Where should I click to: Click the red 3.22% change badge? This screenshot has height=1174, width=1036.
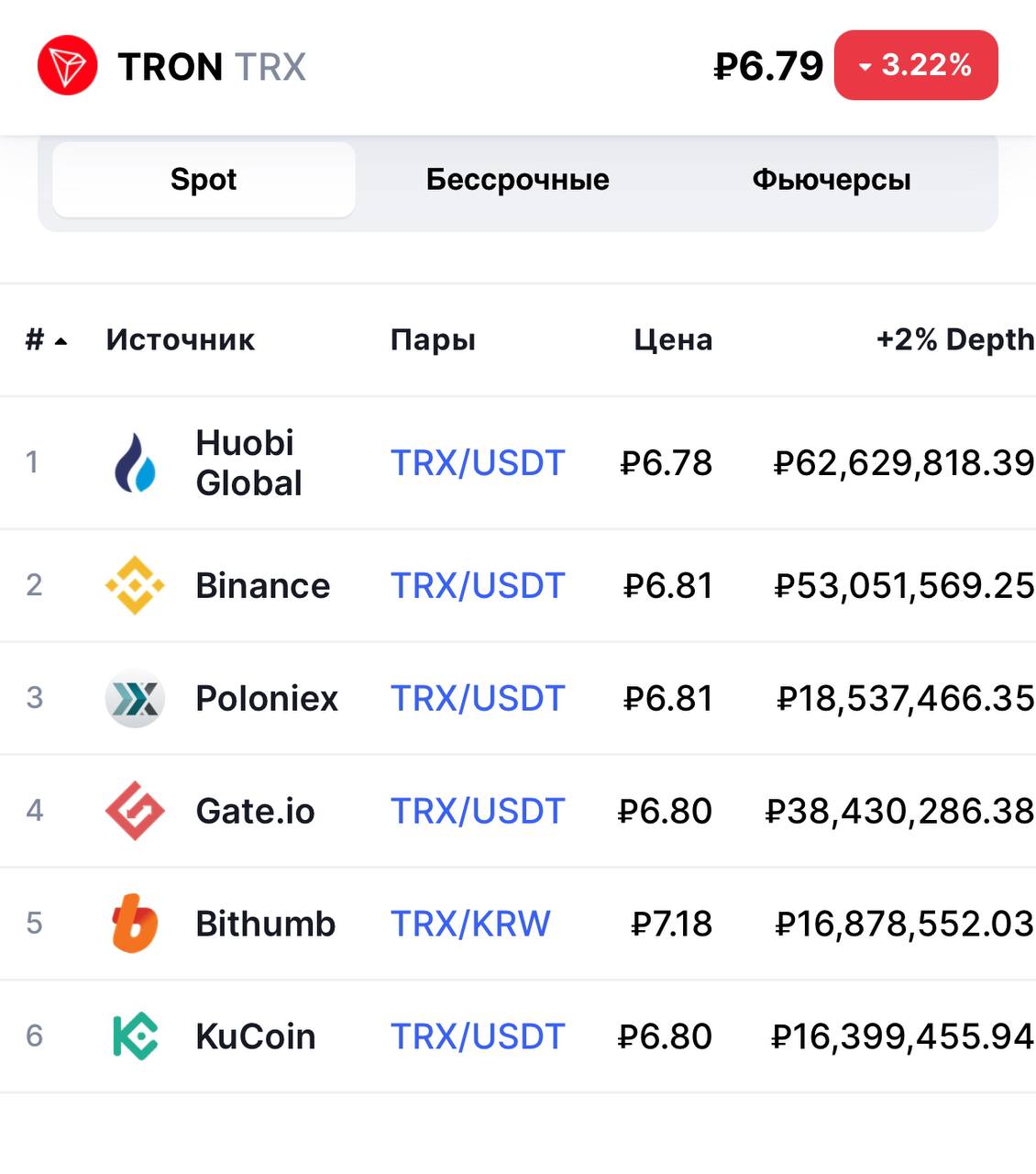(x=916, y=65)
